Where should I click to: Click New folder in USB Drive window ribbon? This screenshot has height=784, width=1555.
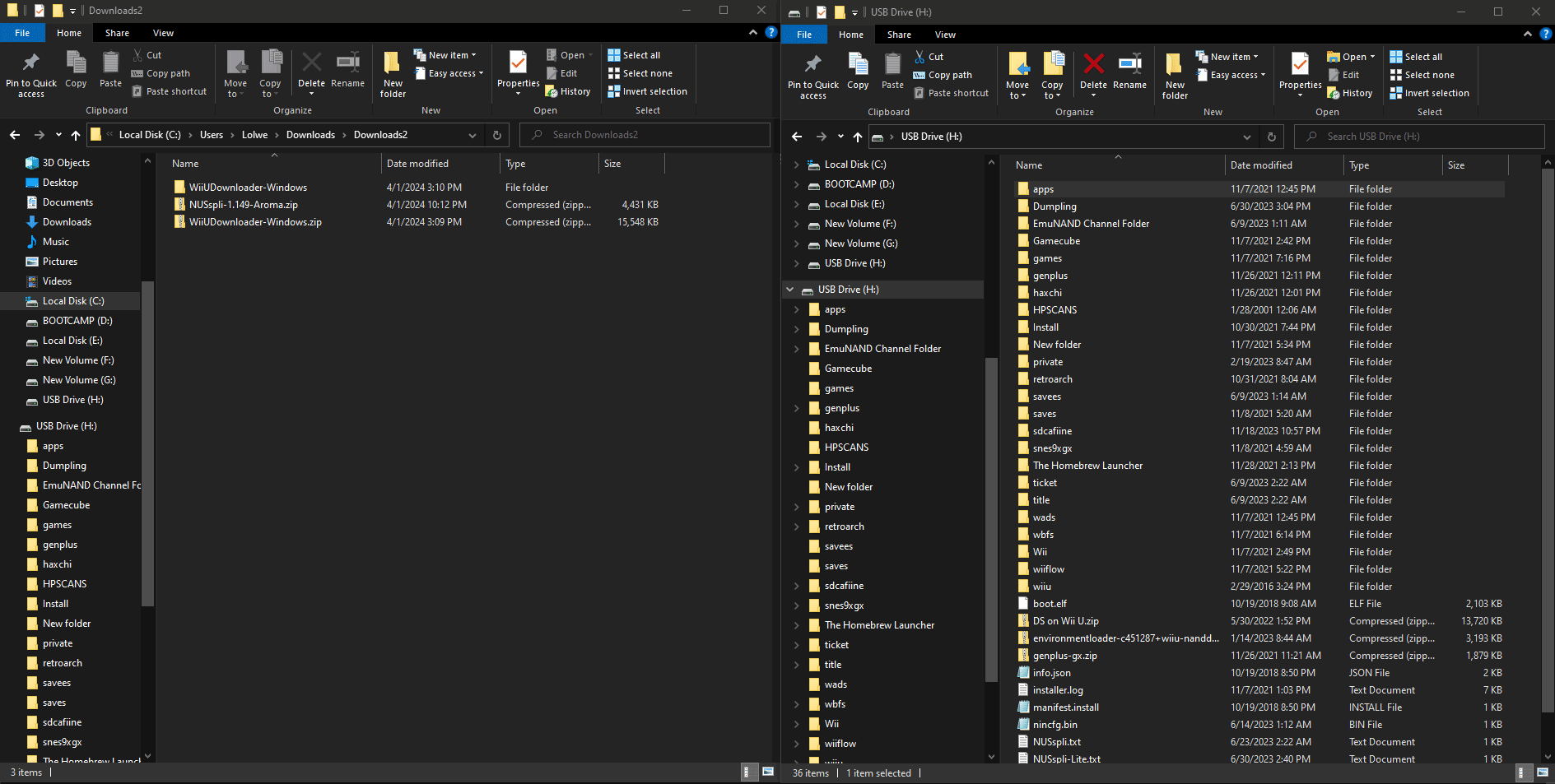pos(1175,77)
